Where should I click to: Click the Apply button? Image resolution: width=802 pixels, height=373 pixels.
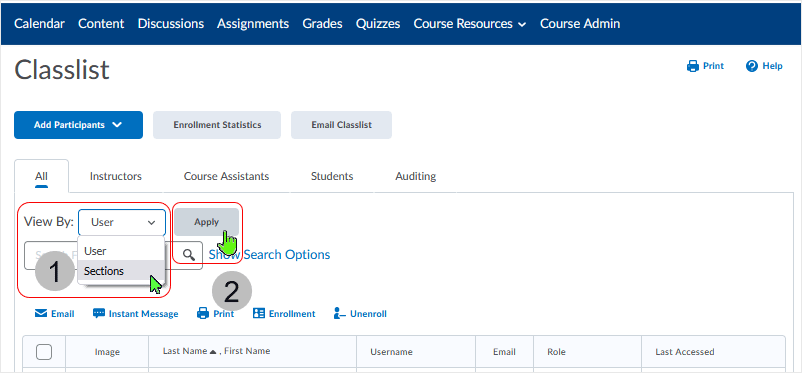coord(206,222)
